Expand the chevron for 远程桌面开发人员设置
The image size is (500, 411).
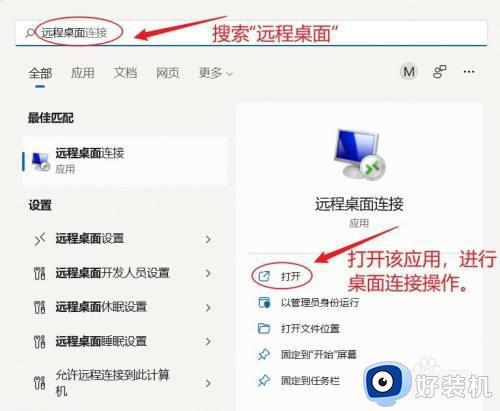(208, 273)
